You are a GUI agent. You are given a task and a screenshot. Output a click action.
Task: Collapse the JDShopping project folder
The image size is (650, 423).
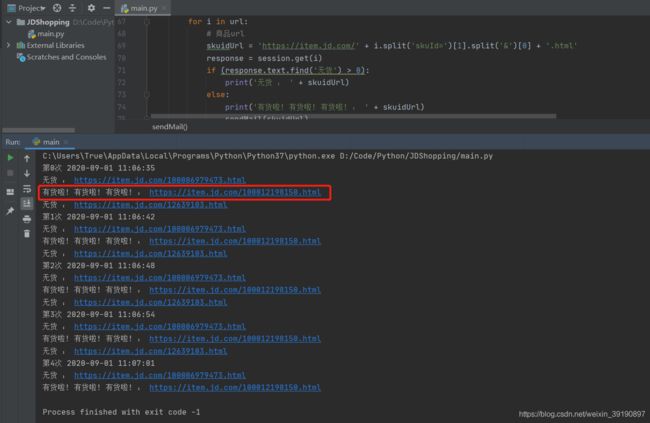click(9, 22)
